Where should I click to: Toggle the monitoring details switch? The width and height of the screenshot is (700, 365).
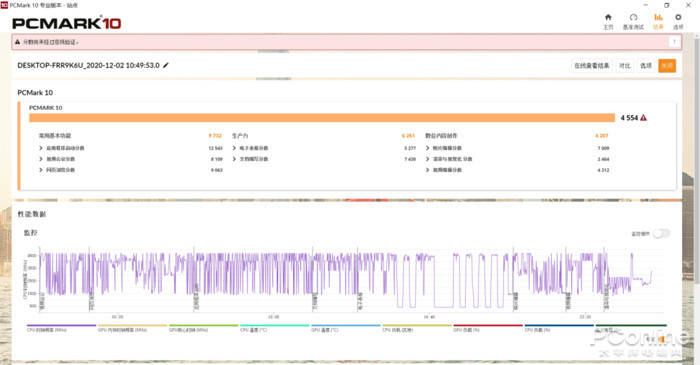661,233
